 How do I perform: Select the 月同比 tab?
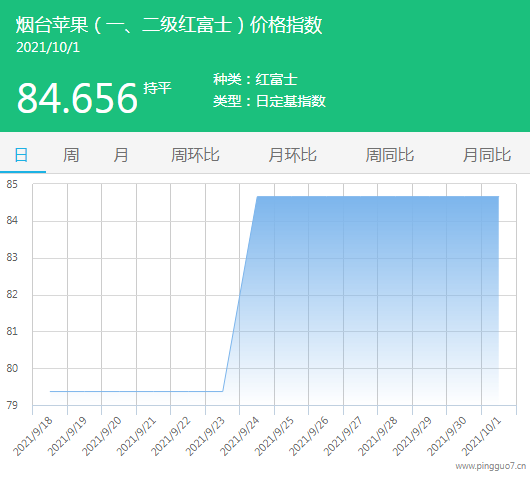pos(487,155)
